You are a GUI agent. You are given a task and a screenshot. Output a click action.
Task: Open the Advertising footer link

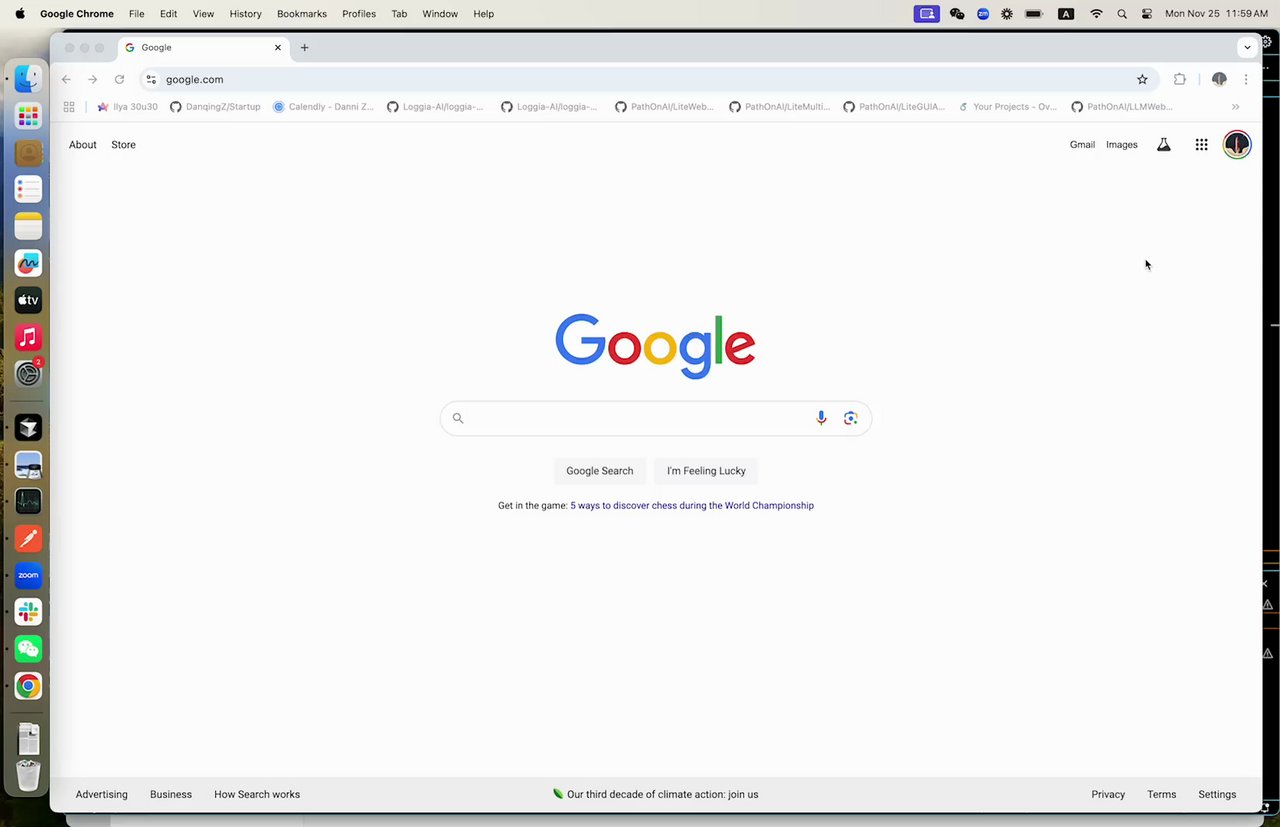pyautogui.click(x=102, y=795)
